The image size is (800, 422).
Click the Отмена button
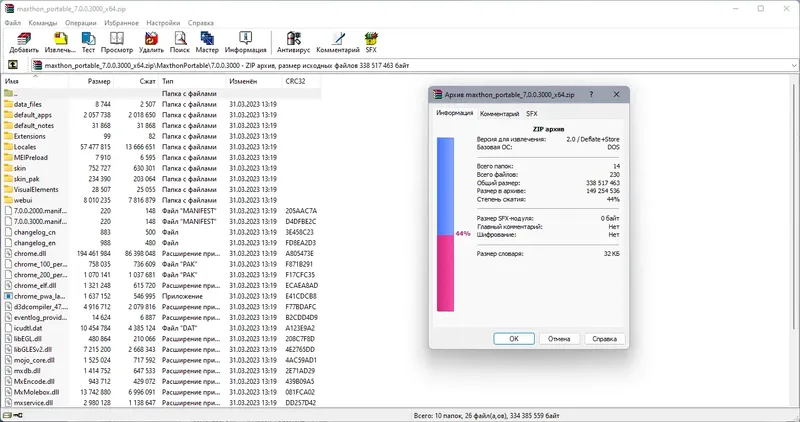click(x=559, y=339)
